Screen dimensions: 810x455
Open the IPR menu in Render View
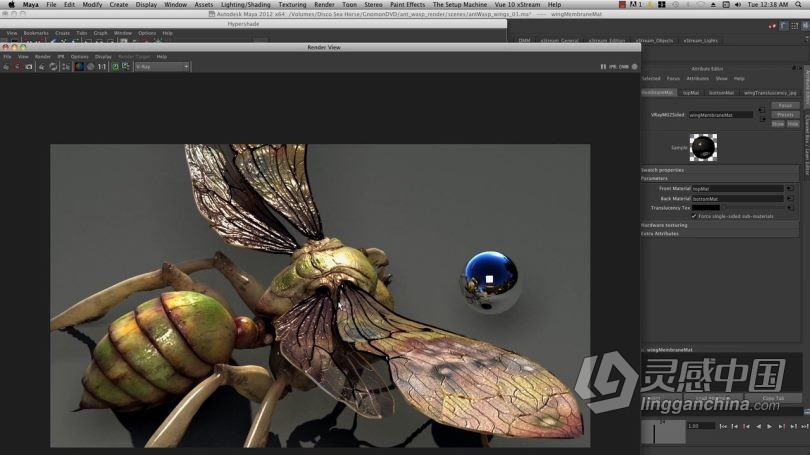(61, 57)
